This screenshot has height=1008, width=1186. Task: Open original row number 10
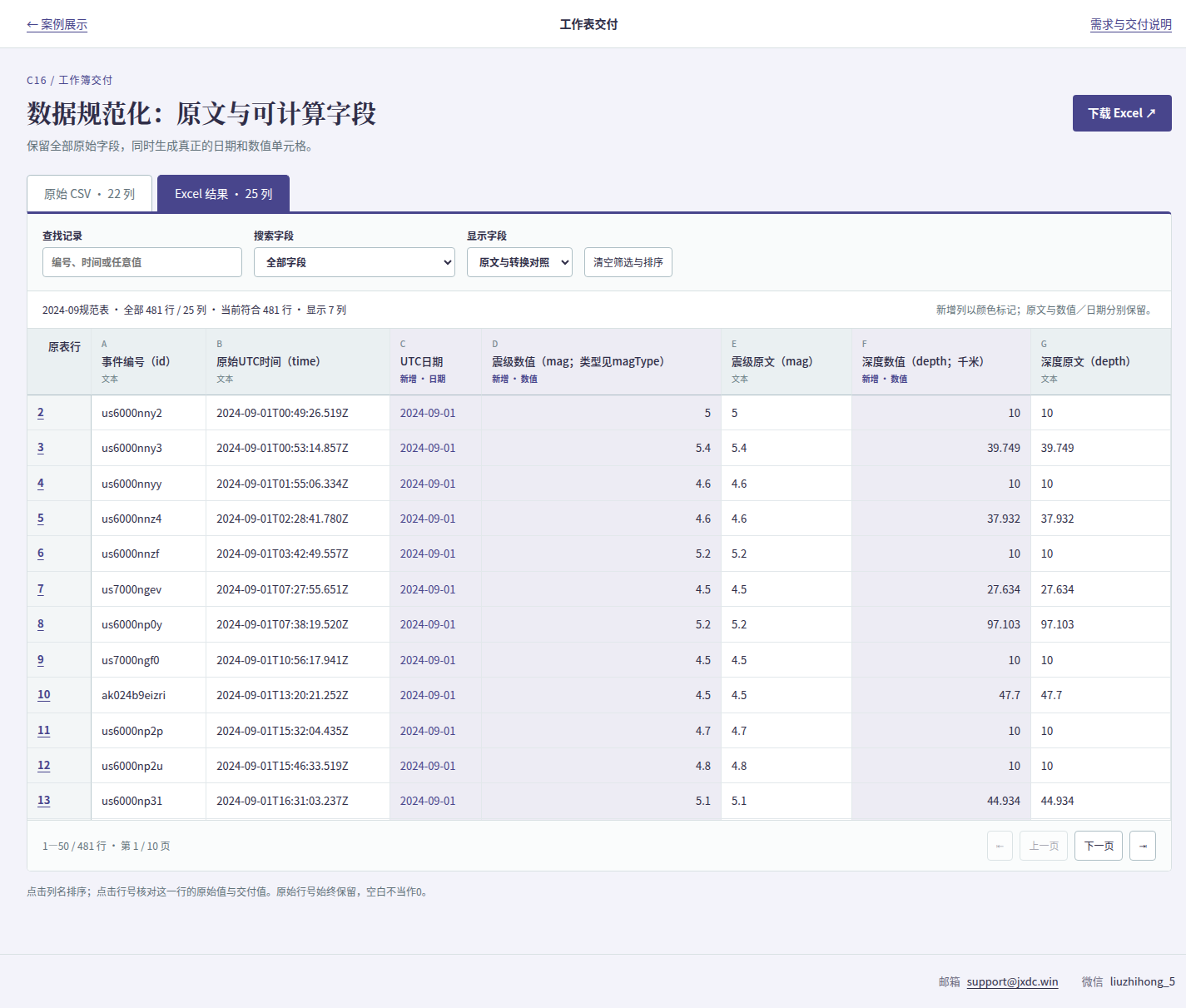(x=44, y=695)
